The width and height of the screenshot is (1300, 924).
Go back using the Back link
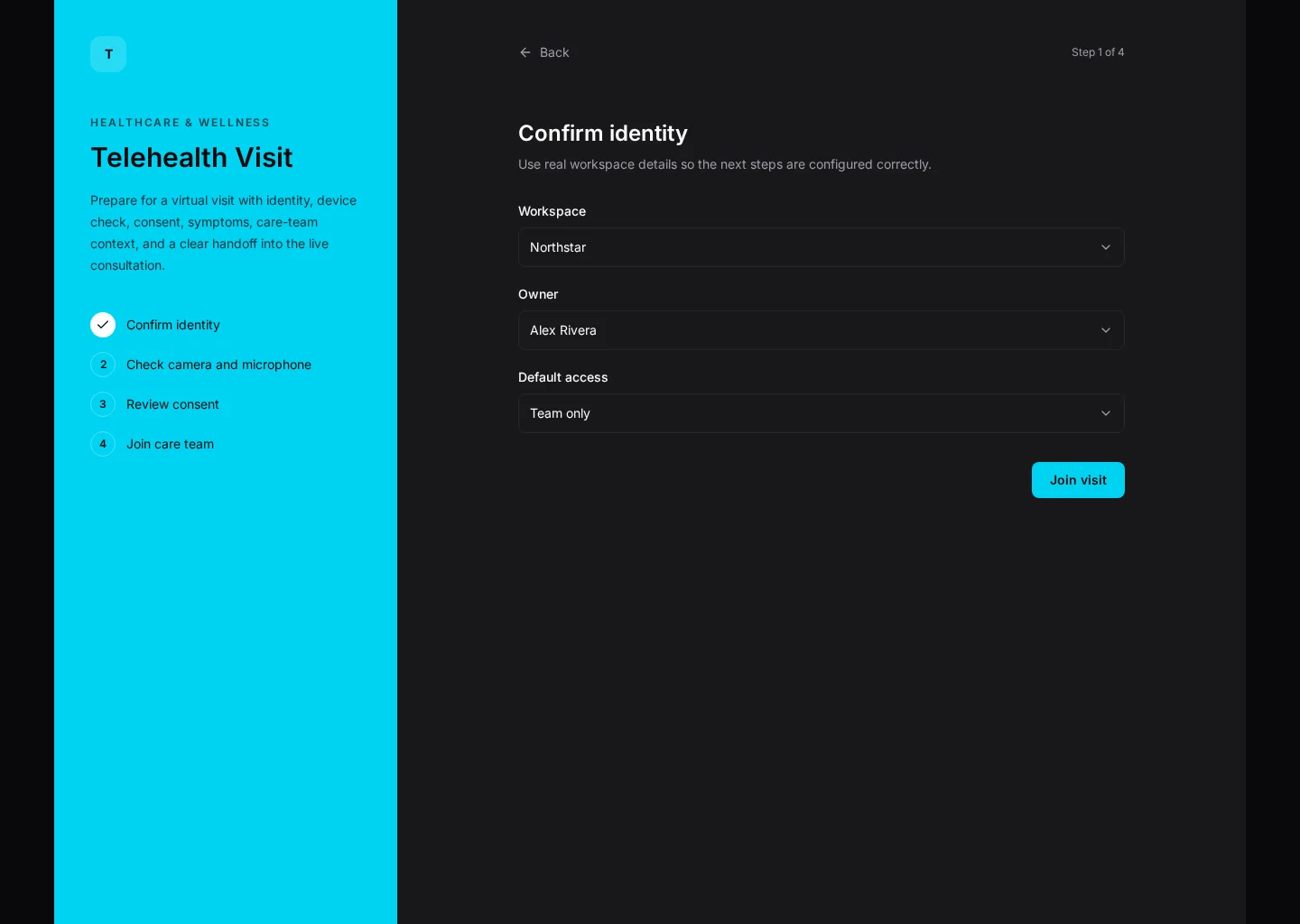click(x=544, y=52)
